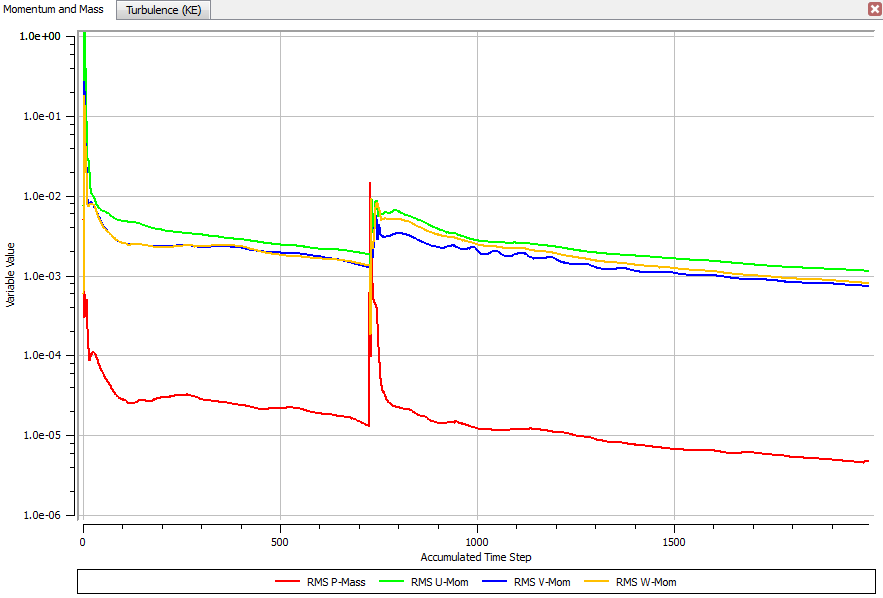Click the Accumulated Time Step axis title
This screenshot has width=883, height=598.
476,557
